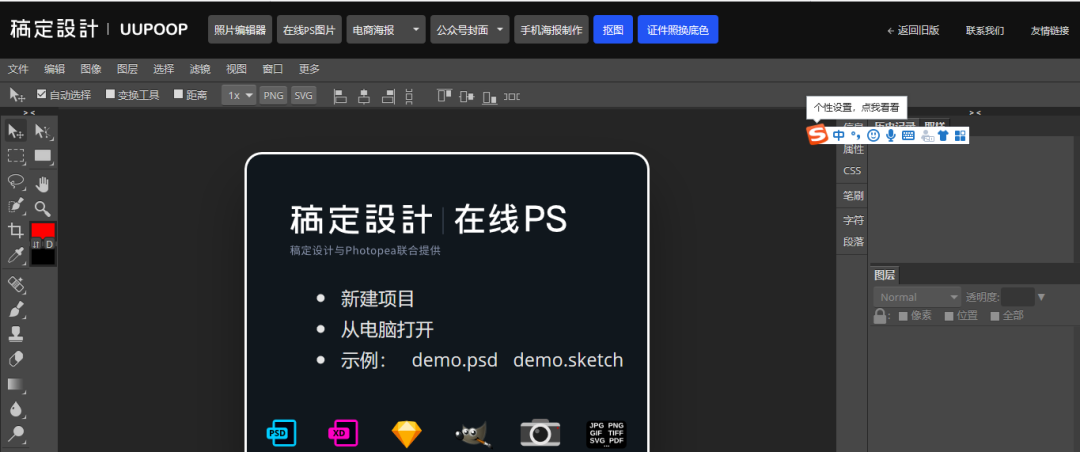This screenshot has height=452, width=1080.
Task: Open the 图像 menu
Action: pos(91,69)
